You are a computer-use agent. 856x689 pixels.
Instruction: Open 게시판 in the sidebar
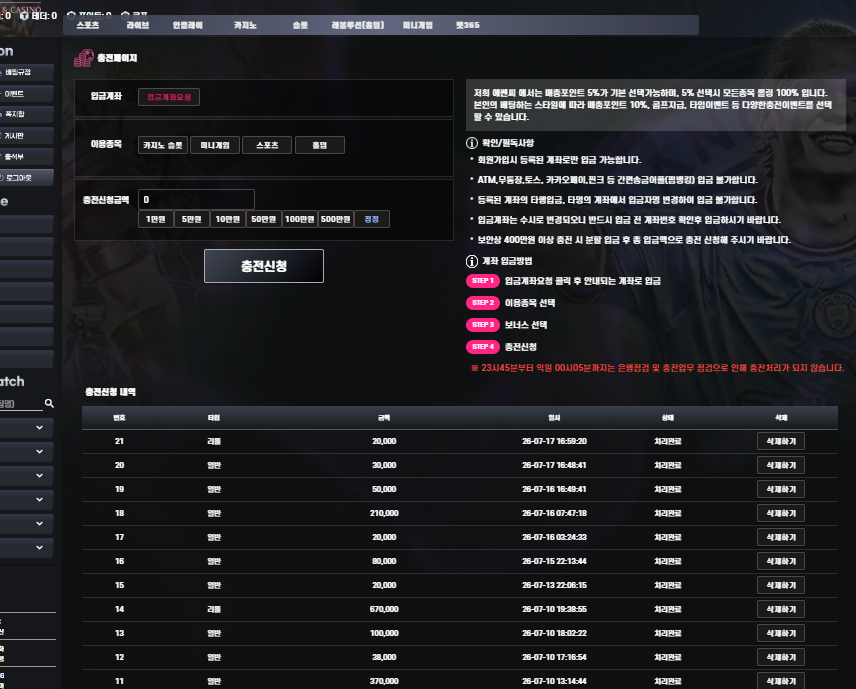pos(26,135)
